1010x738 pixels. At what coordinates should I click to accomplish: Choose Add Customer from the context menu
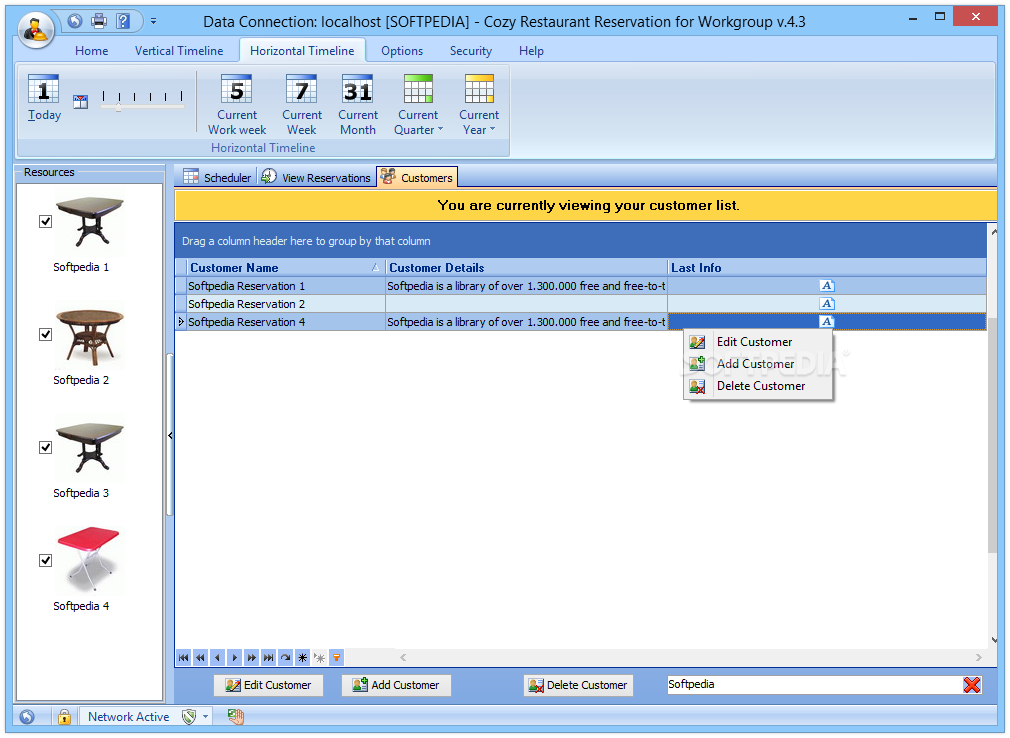pos(758,364)
